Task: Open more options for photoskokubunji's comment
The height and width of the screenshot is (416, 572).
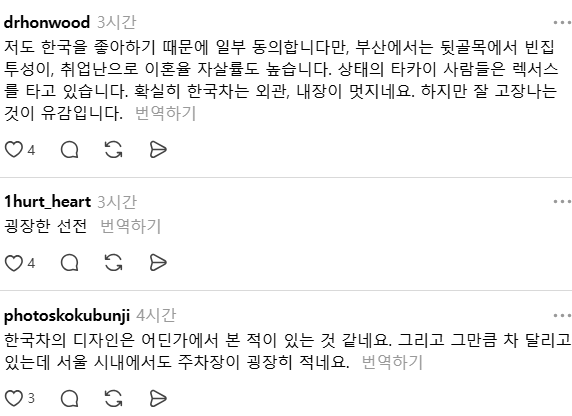Action: pyautogui.click(x=562, y=315)
